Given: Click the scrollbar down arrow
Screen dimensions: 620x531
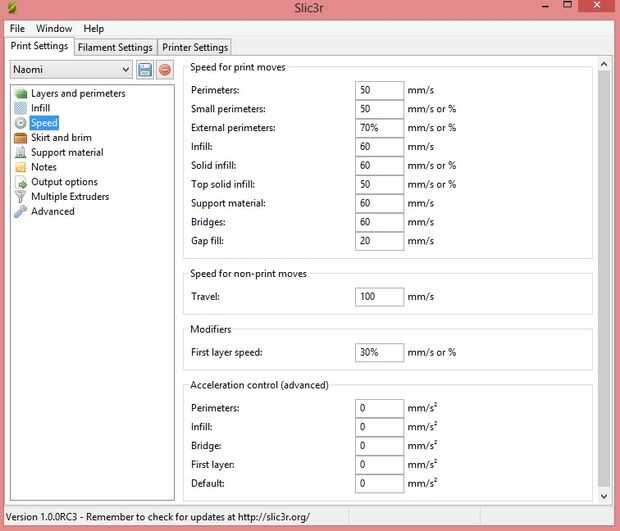Looking at the screenshot, I should pyautogui.click(x=604, y=496).
